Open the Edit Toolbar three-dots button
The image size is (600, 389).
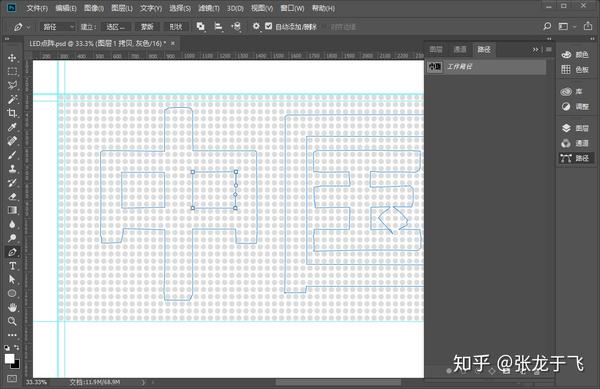(x=12, y=335)
